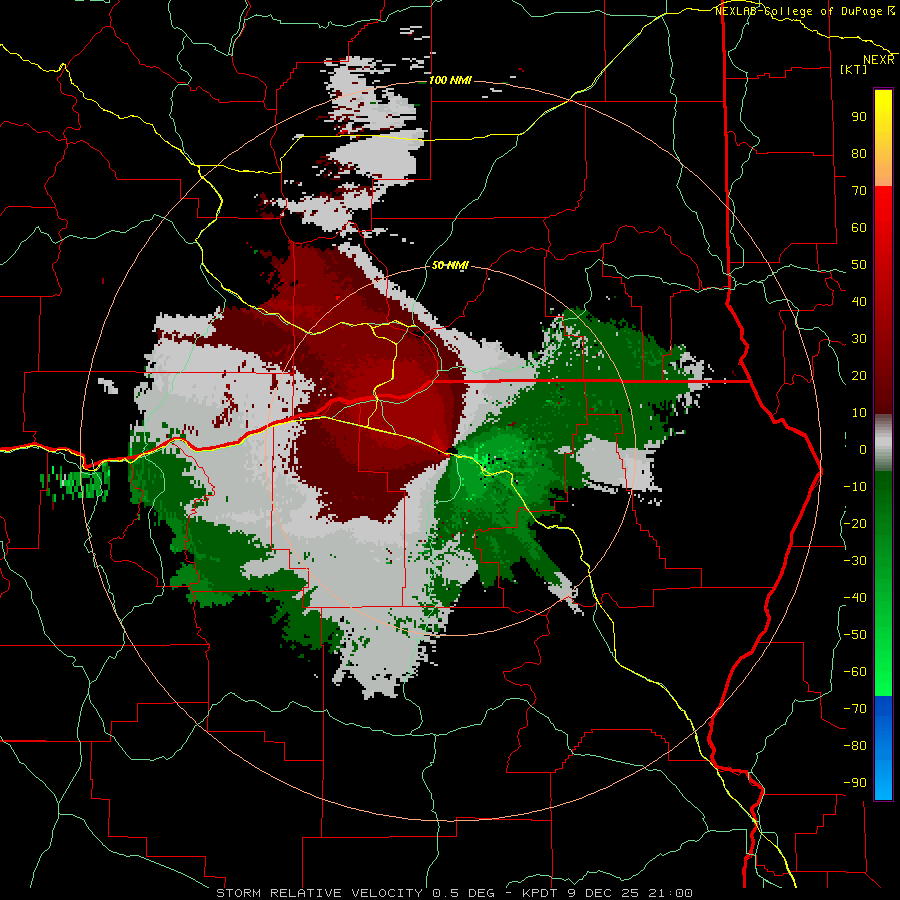Click the '20' value on velocity scale
This screenshot has width=900, height=900.
(x=859, y=375)
